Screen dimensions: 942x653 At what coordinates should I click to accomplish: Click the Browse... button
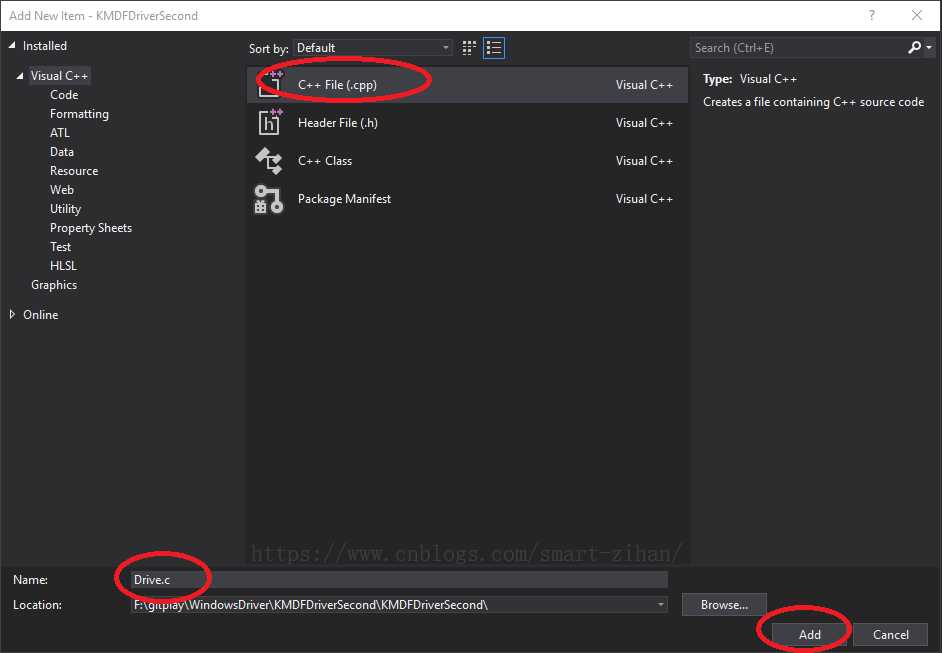point(724,604)
